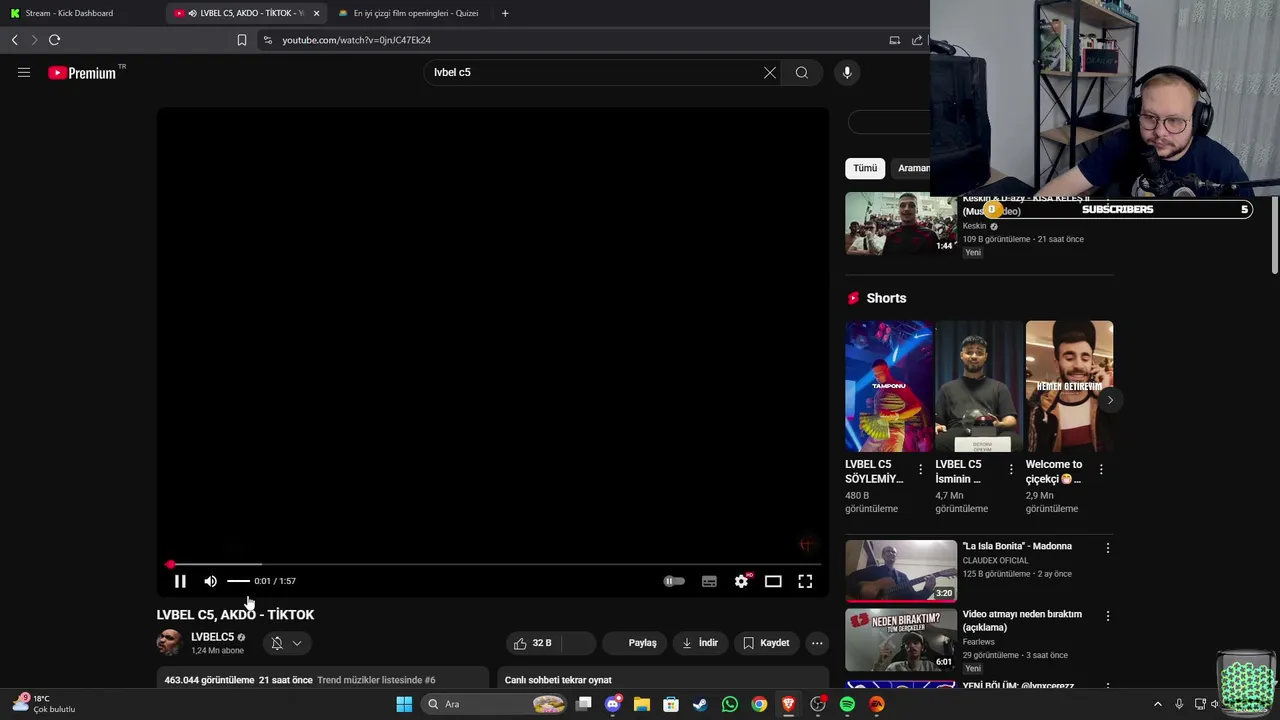1280x720 pixels.
Task: Open Keskin Kısa Keleş video thumbnail
Action: click(900, 224)
